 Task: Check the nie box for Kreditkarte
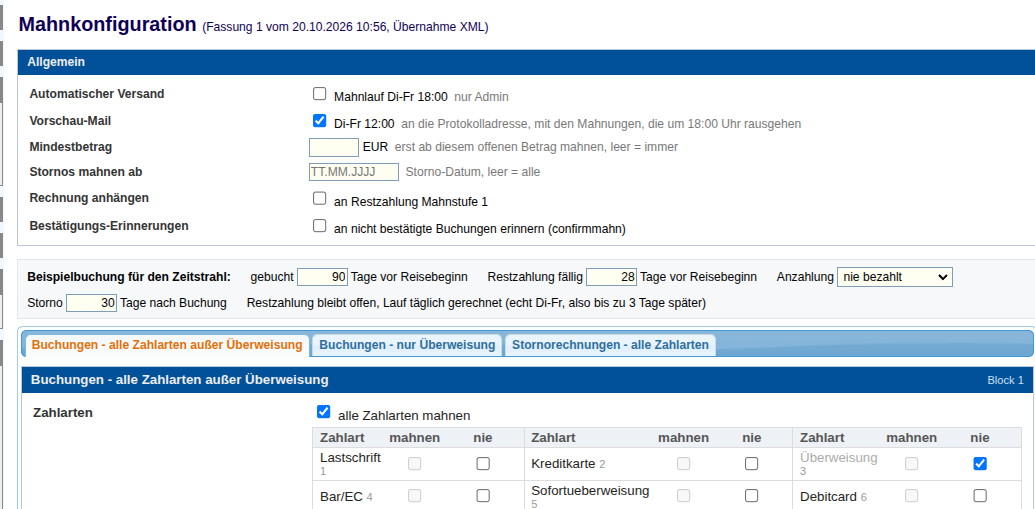751,463
